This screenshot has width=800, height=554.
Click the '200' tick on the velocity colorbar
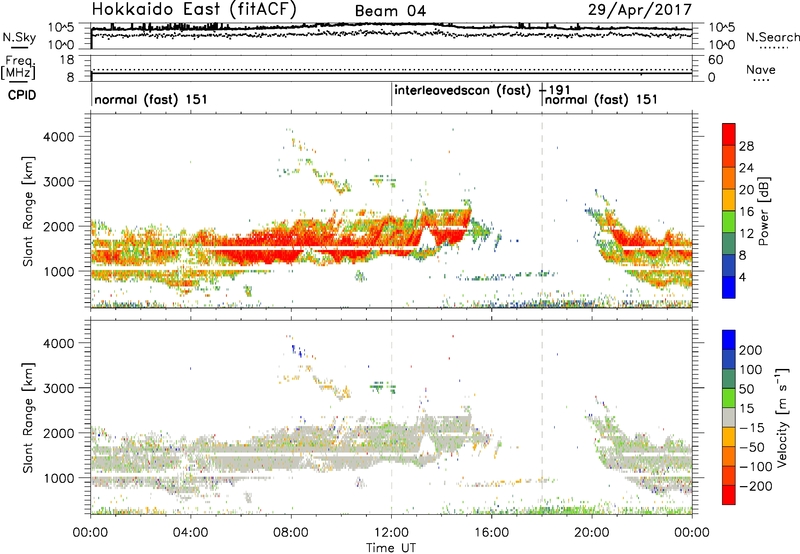[x=751, y=350]
